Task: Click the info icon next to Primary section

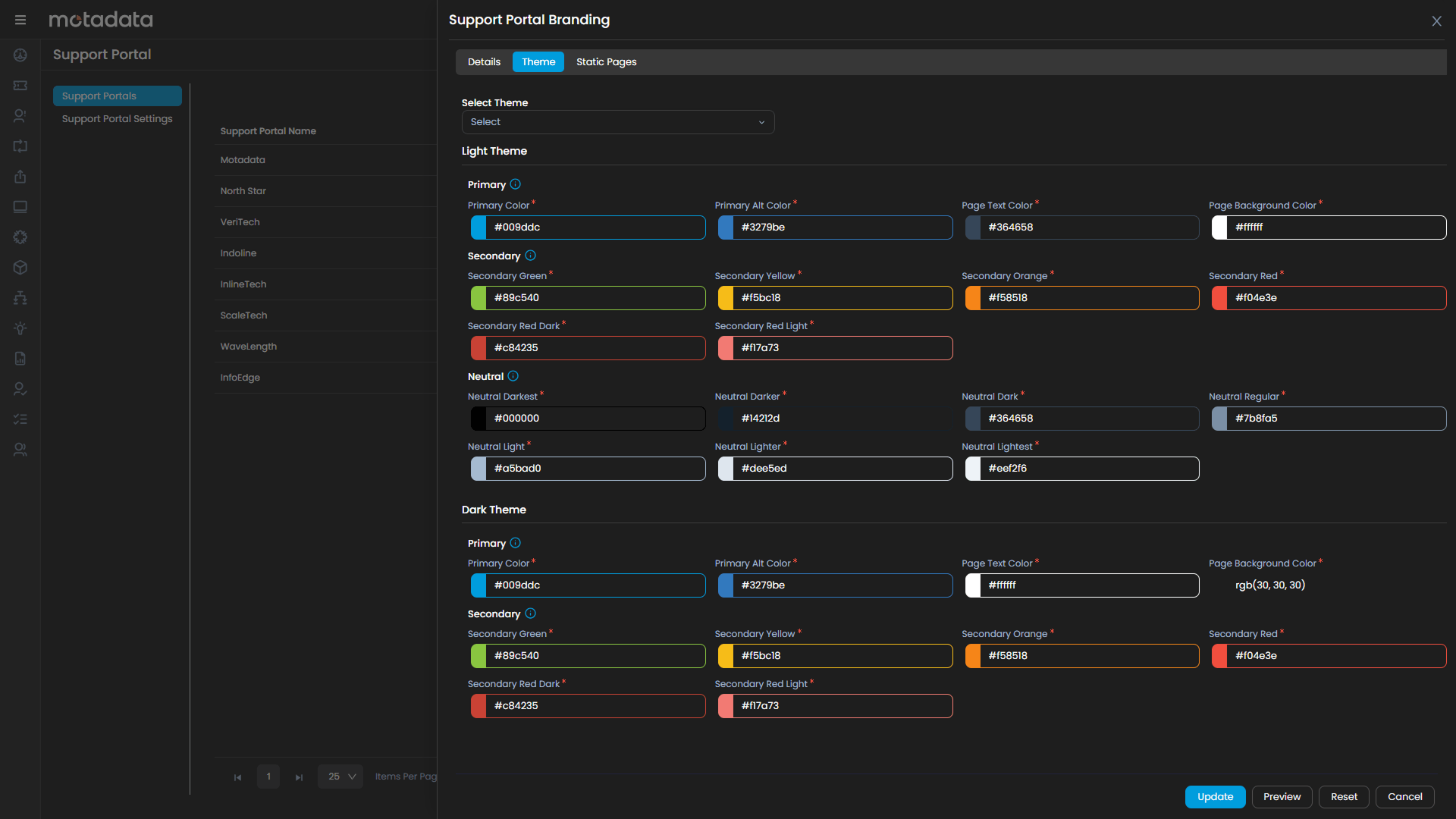Action: [515, 184]
